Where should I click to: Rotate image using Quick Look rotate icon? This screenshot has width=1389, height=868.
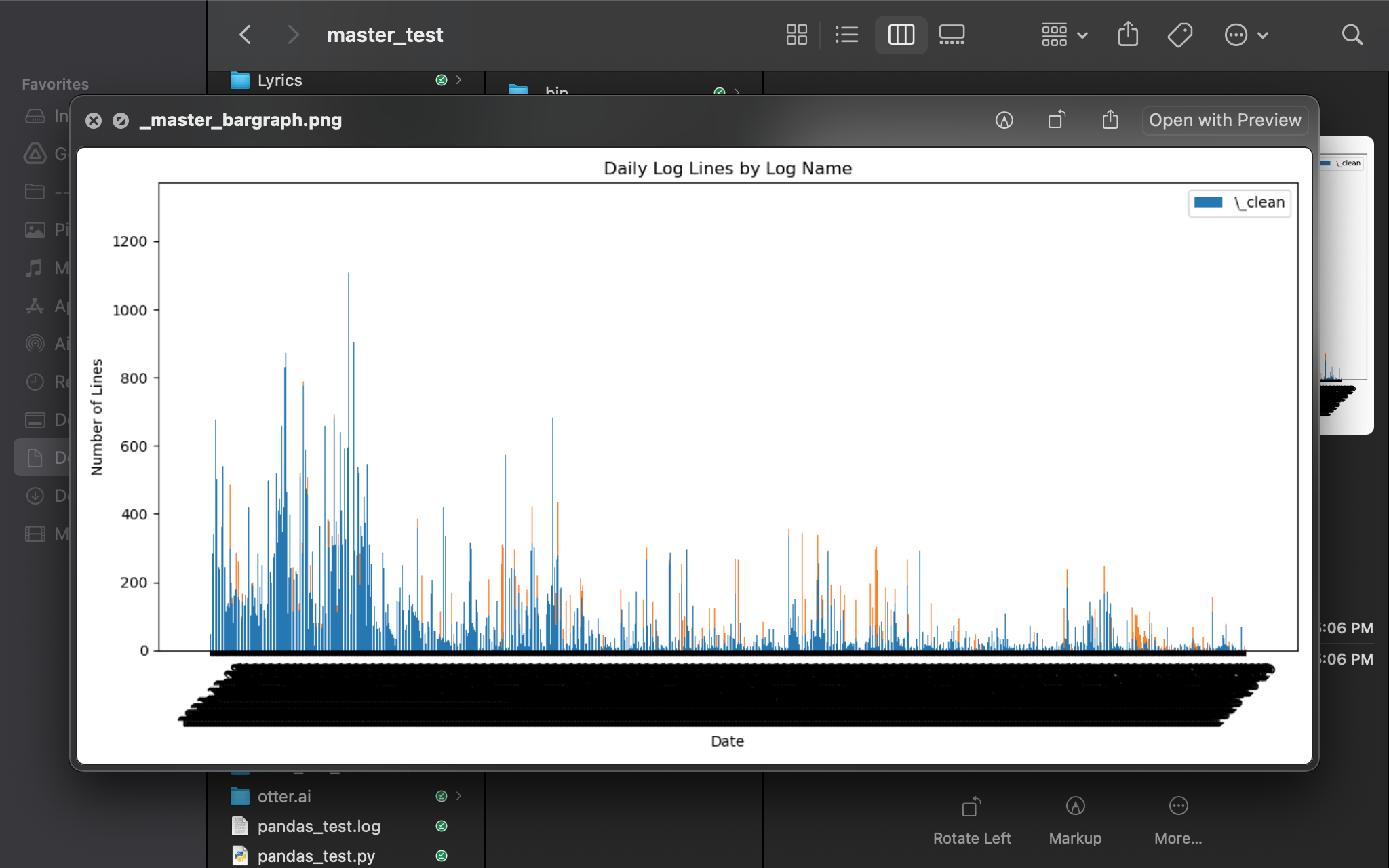pyautogui.click(x=1057, y=120)
